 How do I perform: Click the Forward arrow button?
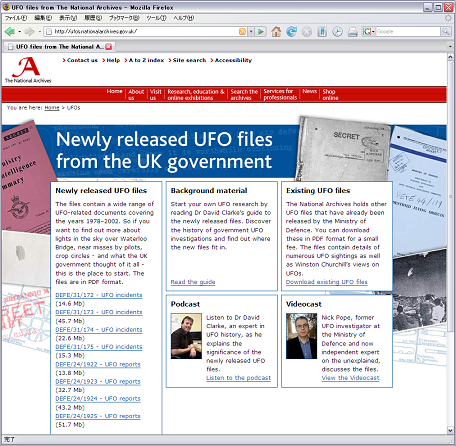[29, 32]
